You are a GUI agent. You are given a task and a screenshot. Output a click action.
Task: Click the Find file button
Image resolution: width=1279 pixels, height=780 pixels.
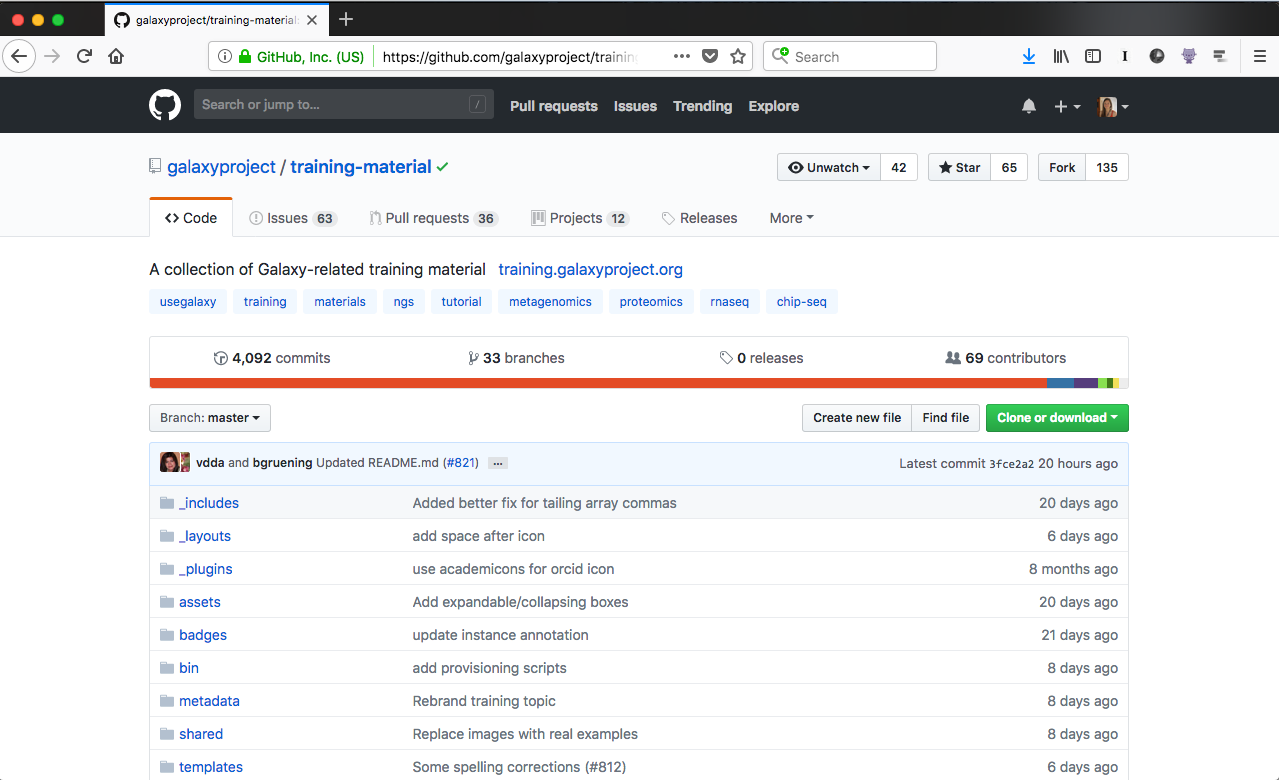click(x=946, y=418)
